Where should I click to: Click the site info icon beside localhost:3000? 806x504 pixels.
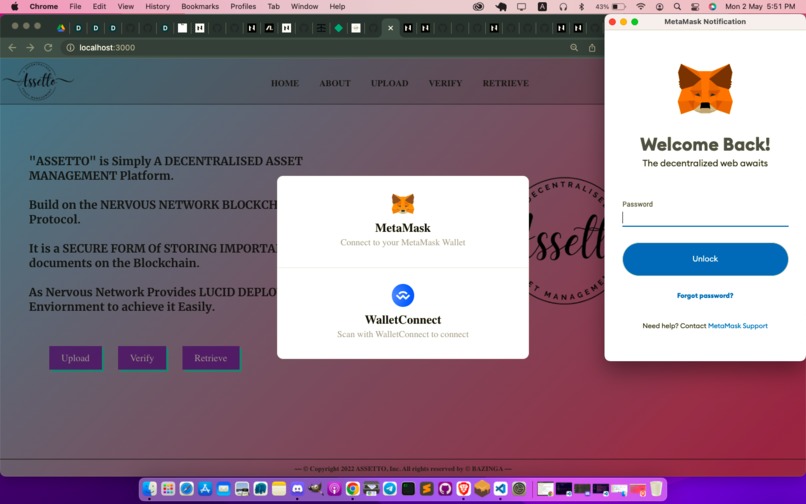point(70,47)
